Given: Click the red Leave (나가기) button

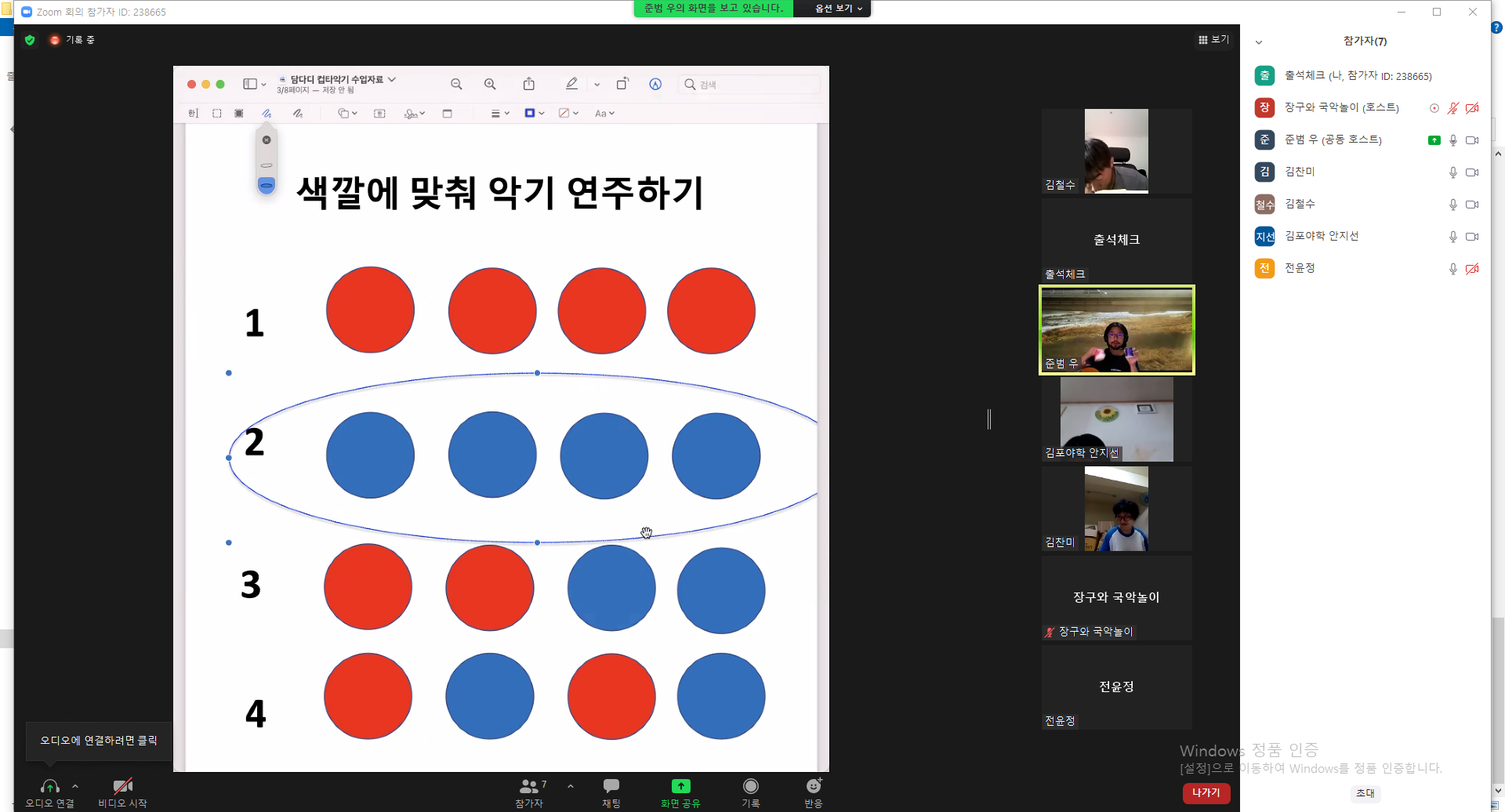Looking at the screenshot, I should coord(1206,793).
